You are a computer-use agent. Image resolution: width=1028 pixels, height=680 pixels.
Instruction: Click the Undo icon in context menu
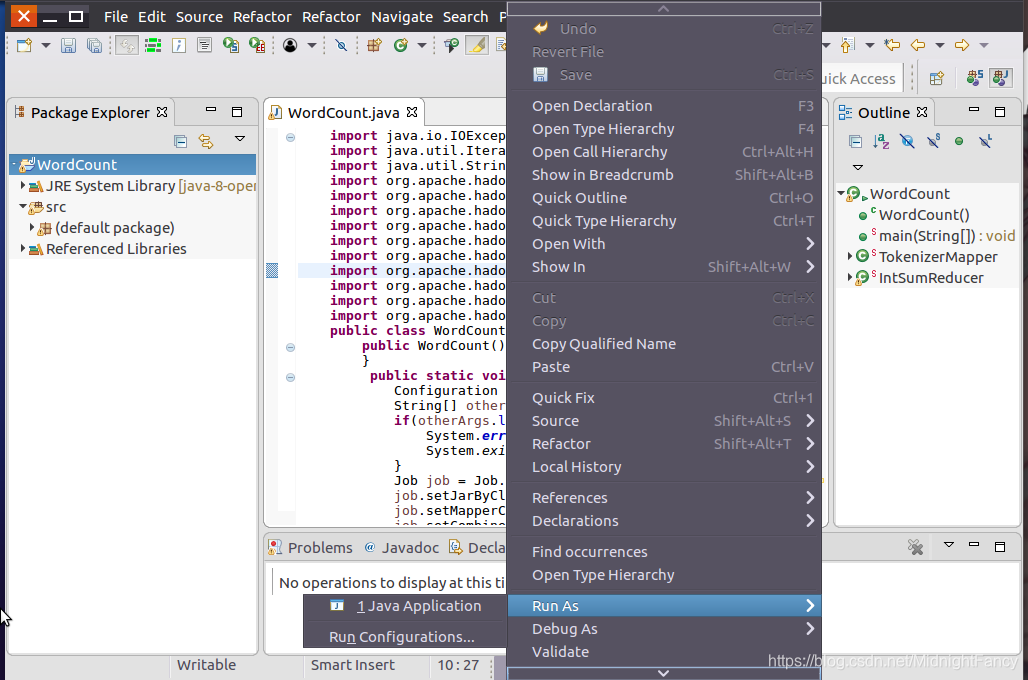click(x=540, y=28)
